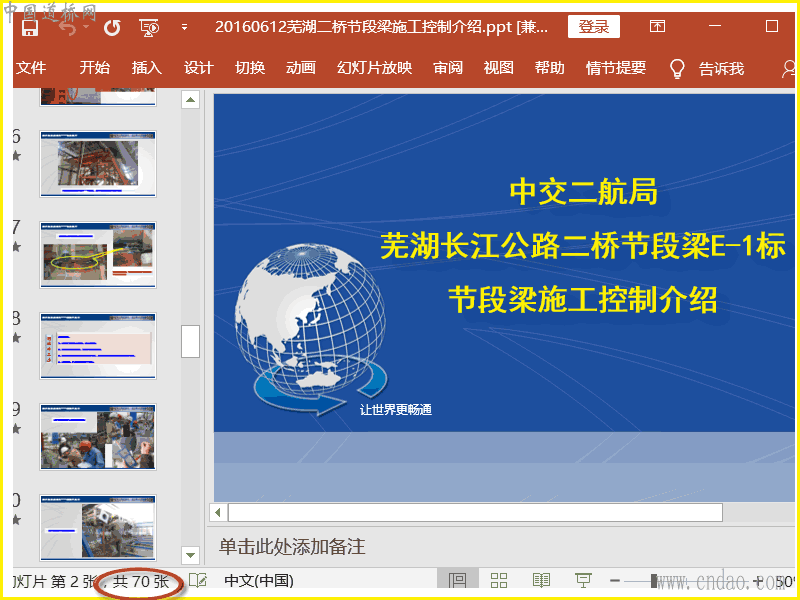
Task: Click the animation star icon beside slide 6
Action: (17, 156)
